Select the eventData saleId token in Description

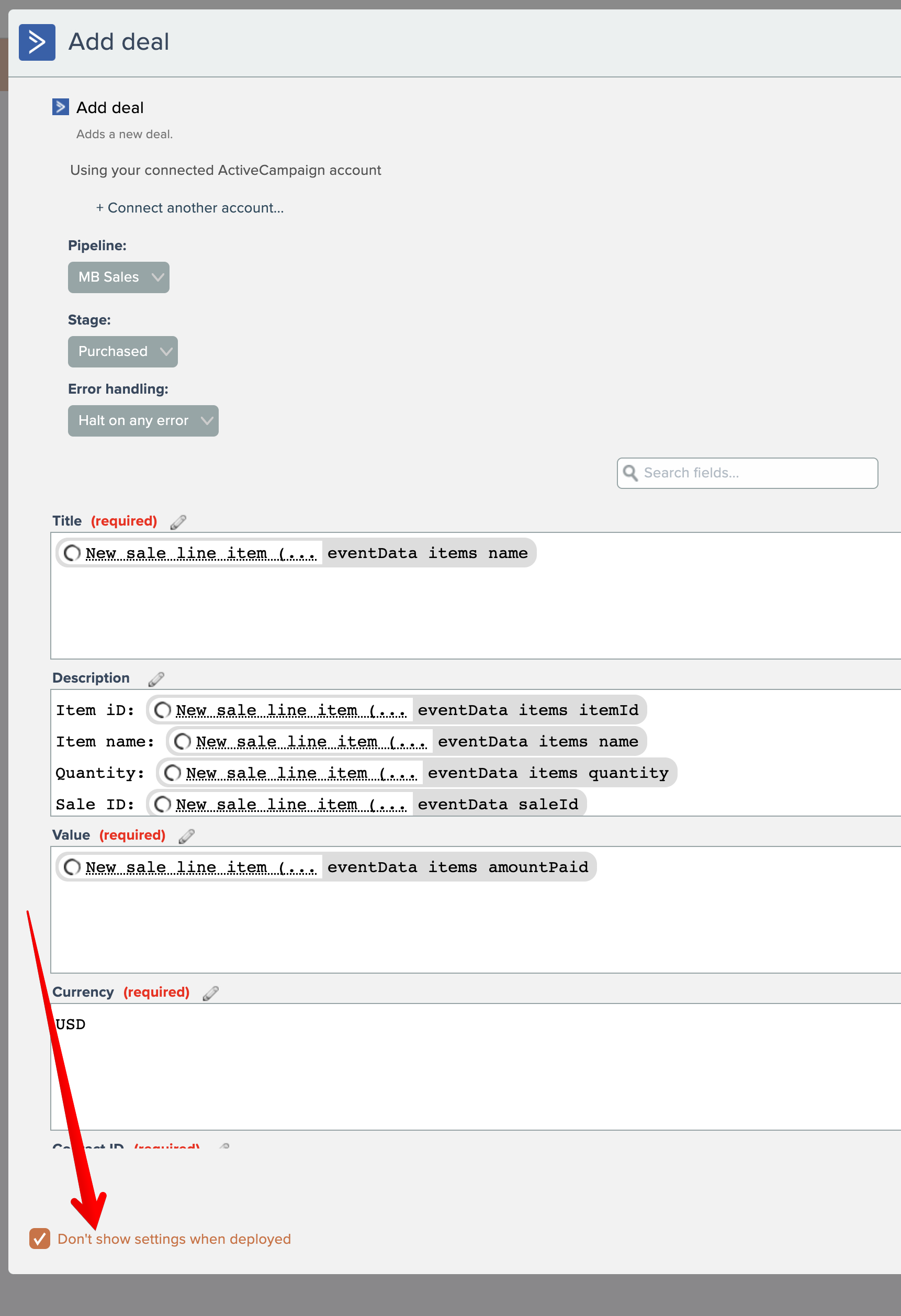tap(498, 804)
